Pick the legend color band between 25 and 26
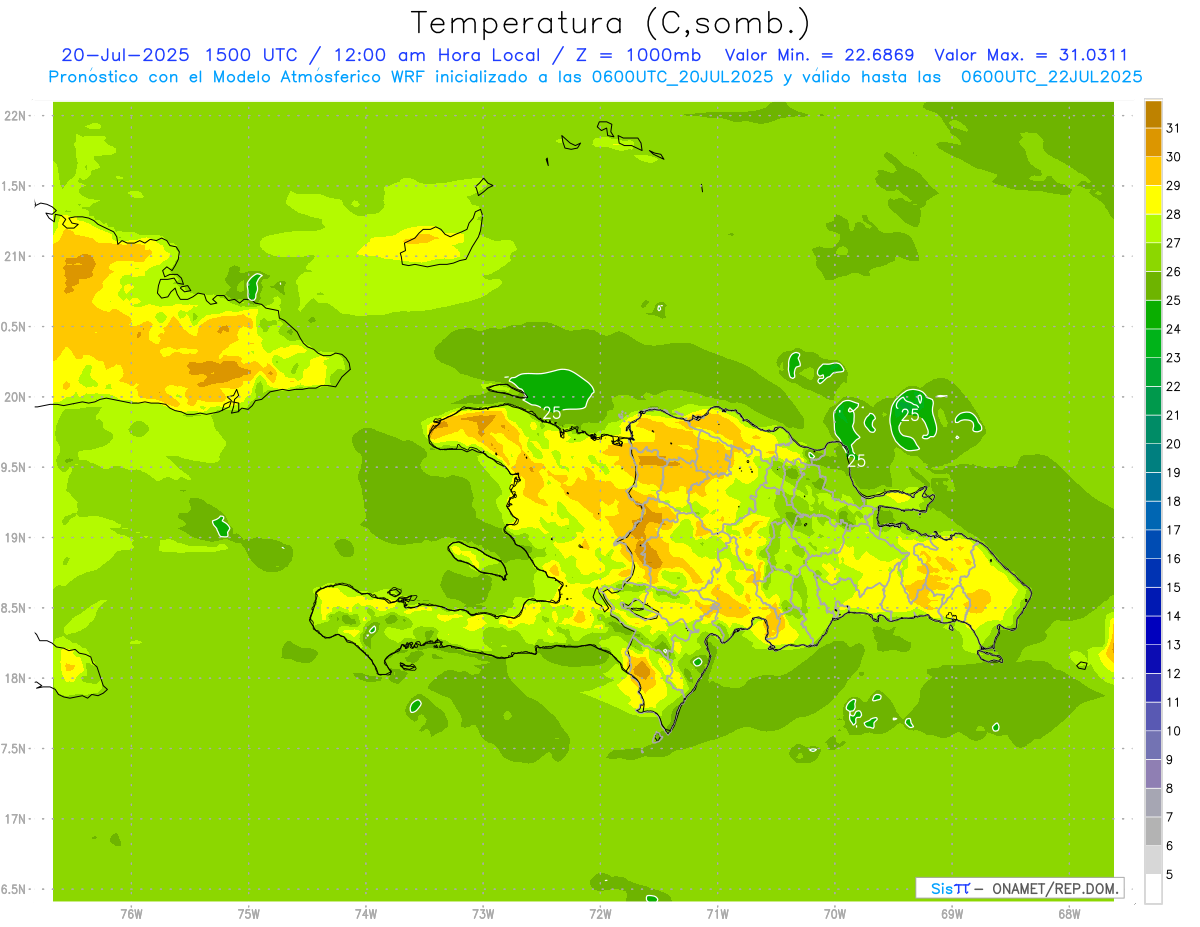Image resolution: width=1200 pixels, height=927 pixels. point(1153,286)
